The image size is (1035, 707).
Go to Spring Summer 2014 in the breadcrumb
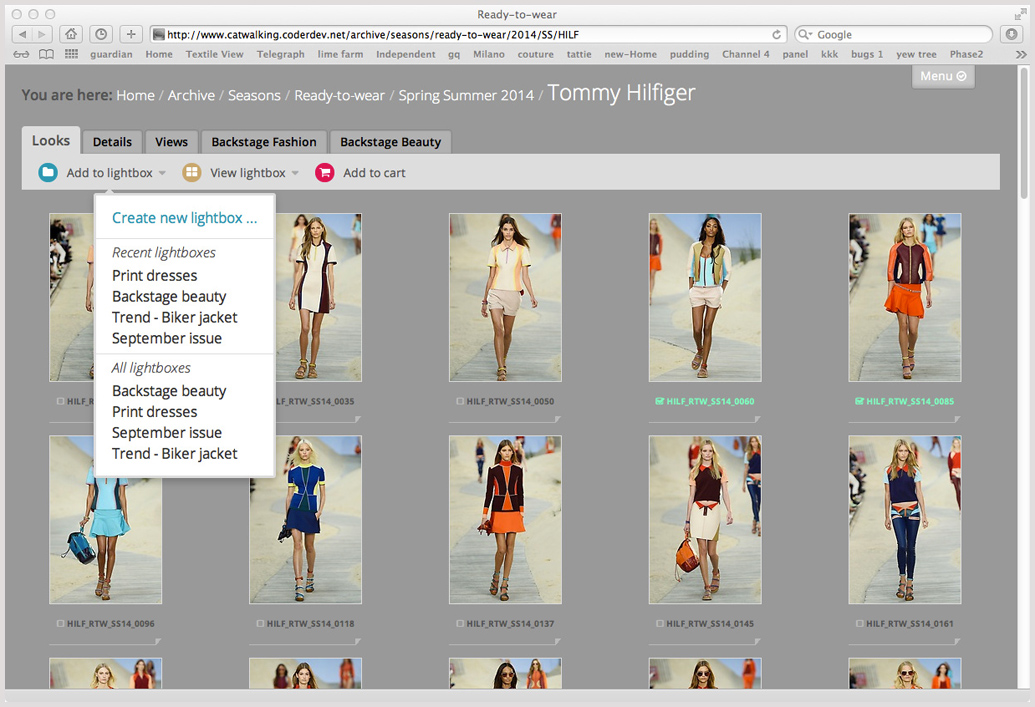(466, 96)
